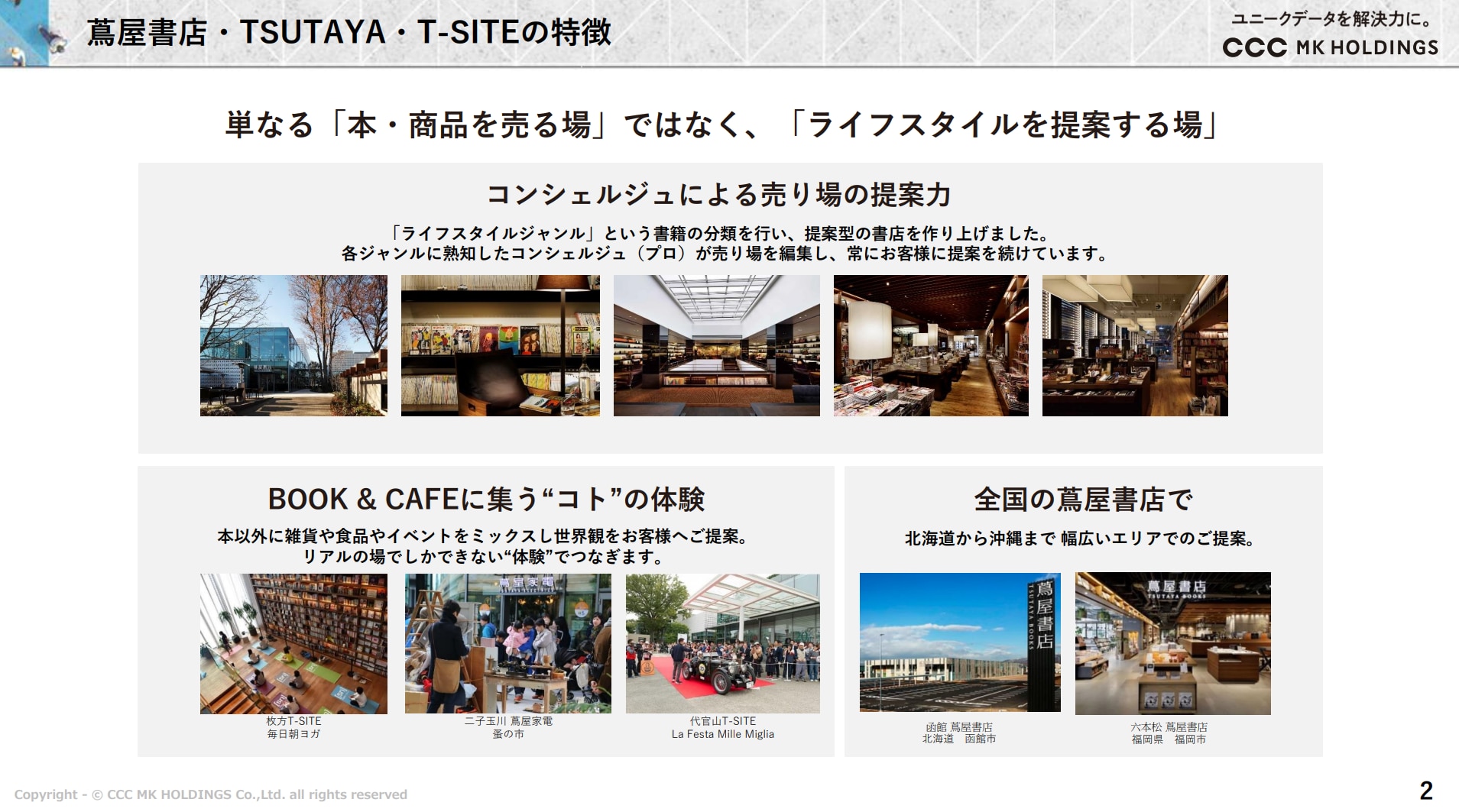Click the caption 北海道 函館市
This screenshot has width=1459, height=812.
pos(959,739)
